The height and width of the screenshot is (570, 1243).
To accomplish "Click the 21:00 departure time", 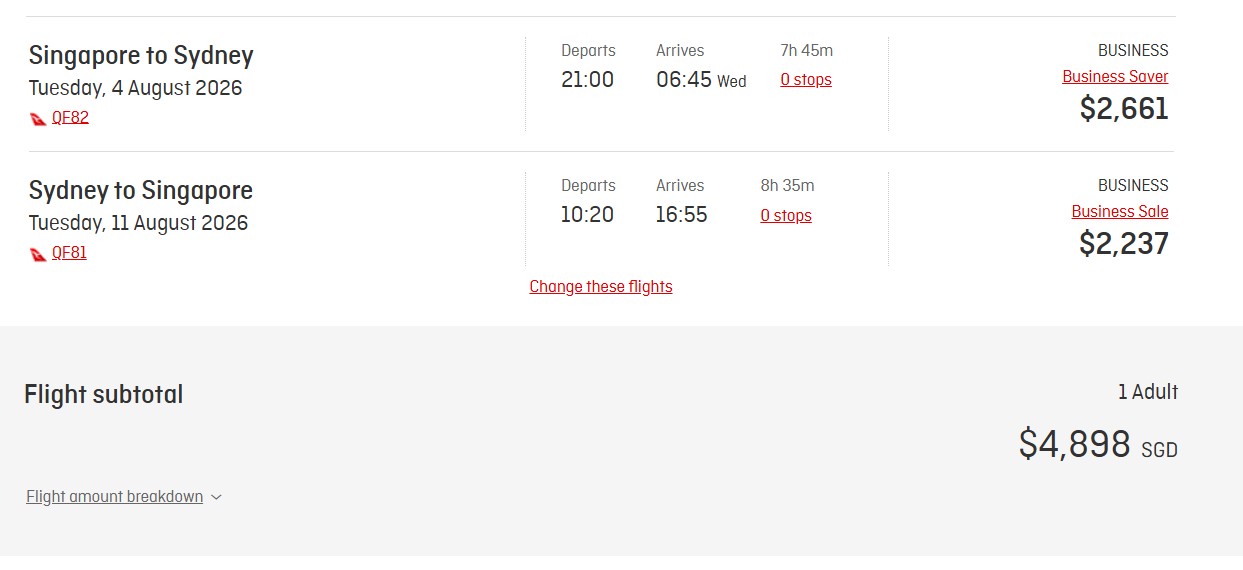I will 587,80.
